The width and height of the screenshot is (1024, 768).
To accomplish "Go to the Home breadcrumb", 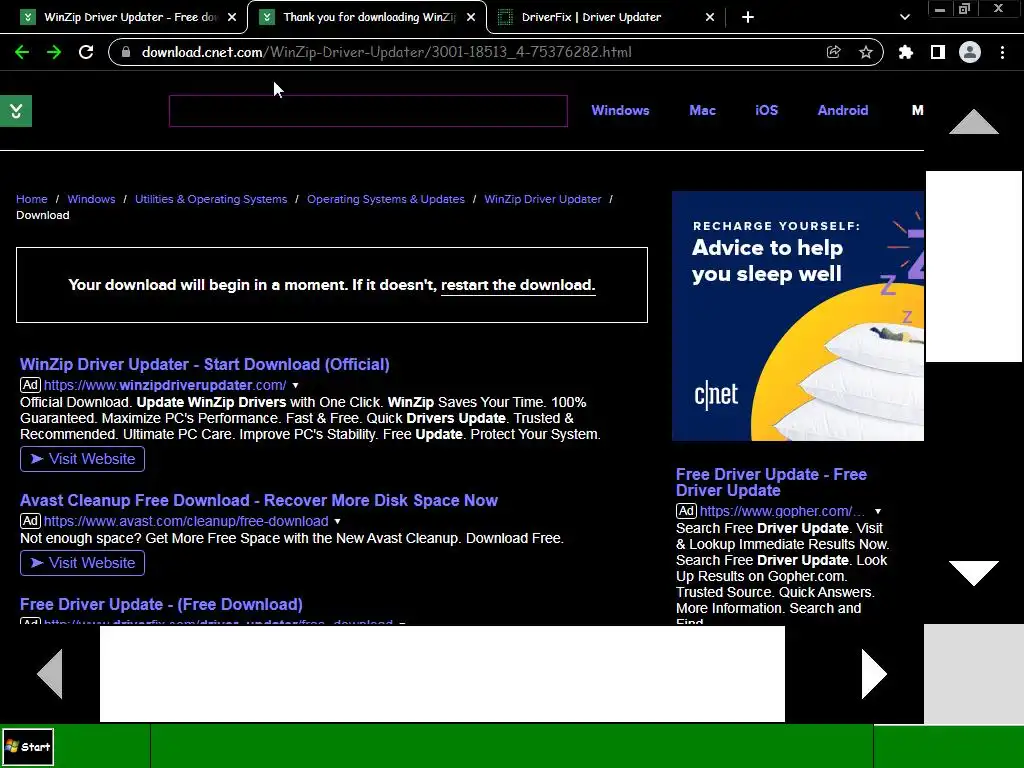I will [x=31, y=199].
